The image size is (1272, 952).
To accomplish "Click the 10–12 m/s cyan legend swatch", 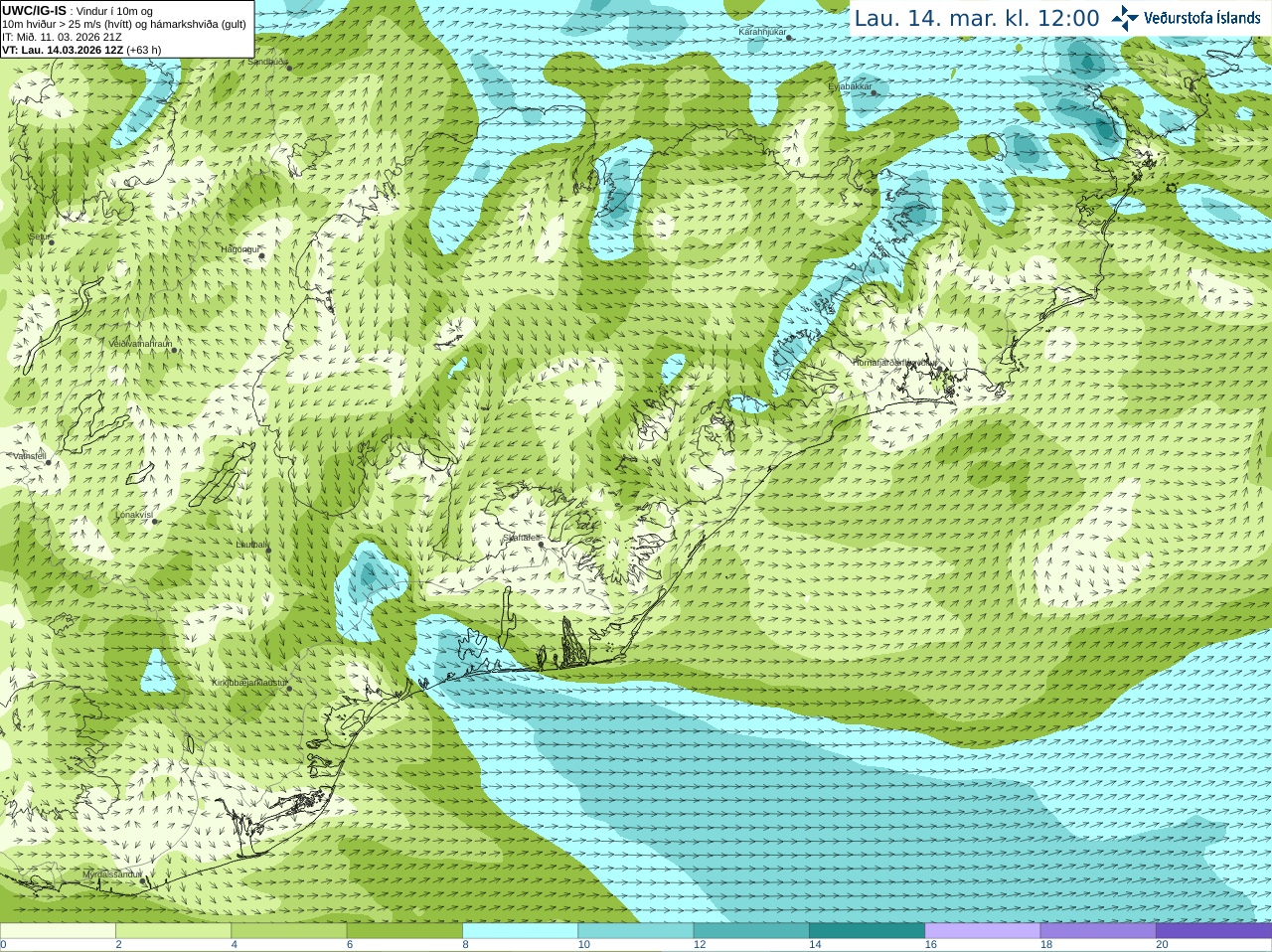I will (635, 931).
